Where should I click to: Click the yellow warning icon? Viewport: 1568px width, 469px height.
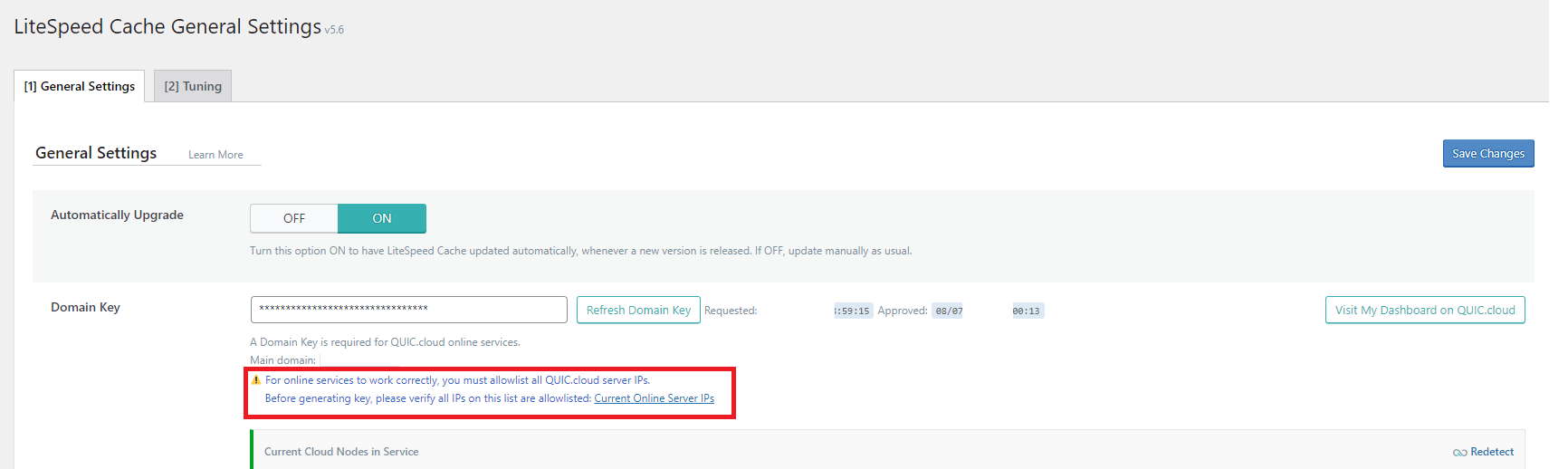tap(256, 380)
